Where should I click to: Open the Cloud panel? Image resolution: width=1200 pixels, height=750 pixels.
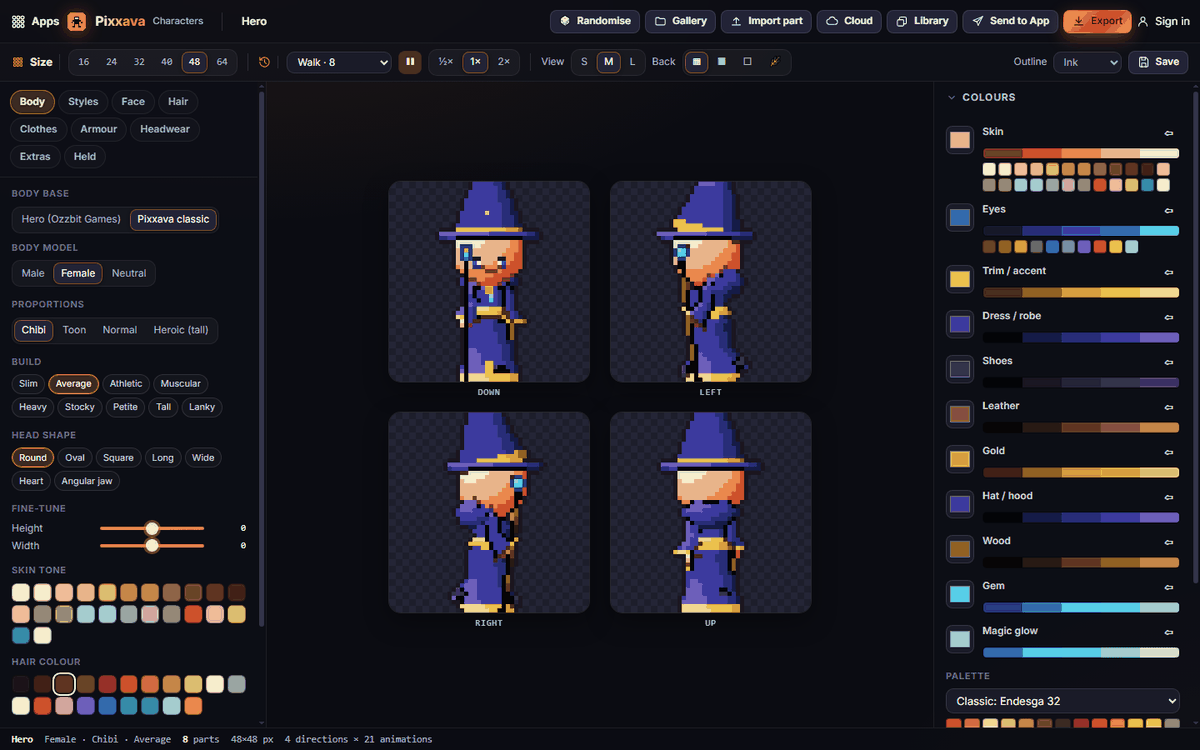tap(849, 21)
